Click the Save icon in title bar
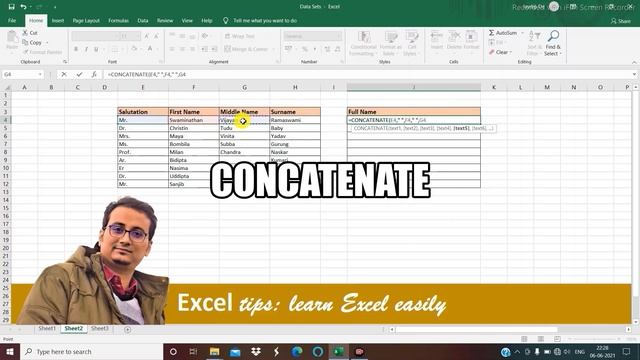640x360 pixels. [x=11, y=7]
